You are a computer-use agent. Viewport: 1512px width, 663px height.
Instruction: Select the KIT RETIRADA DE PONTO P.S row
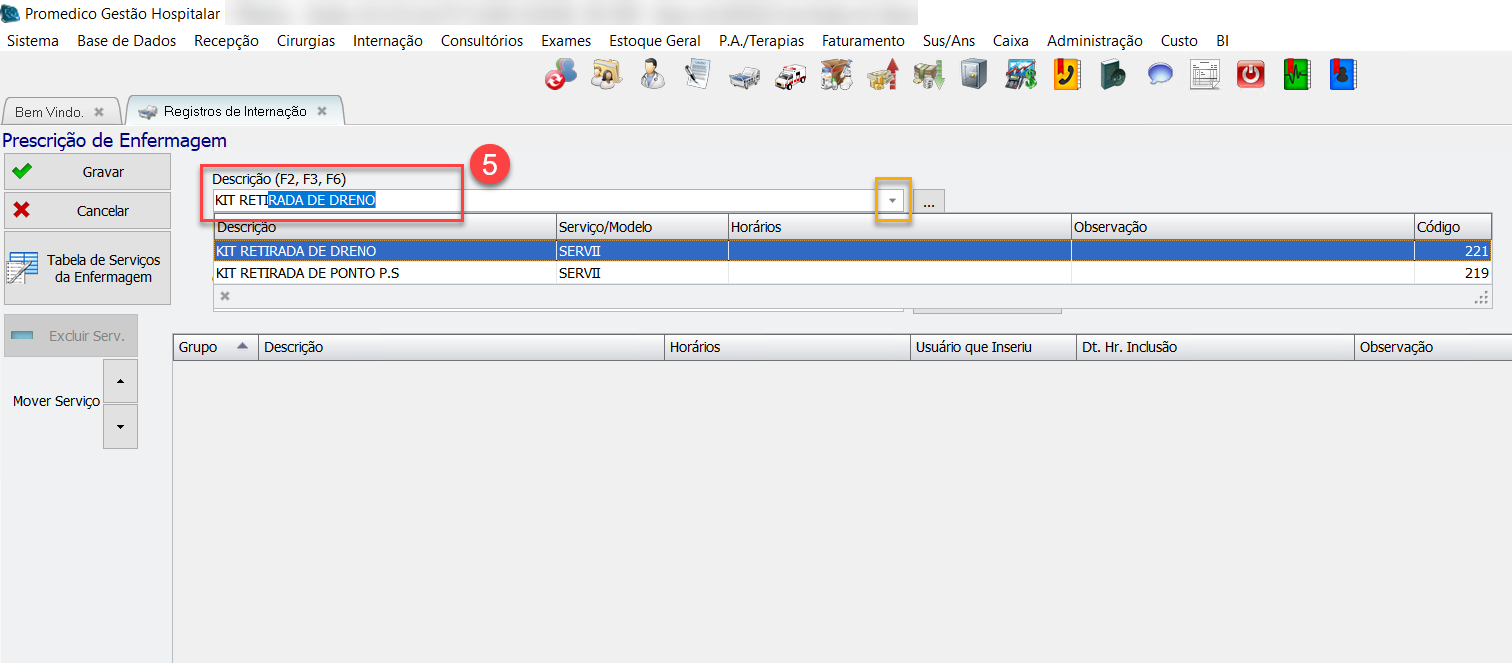(x=385, y=273)
